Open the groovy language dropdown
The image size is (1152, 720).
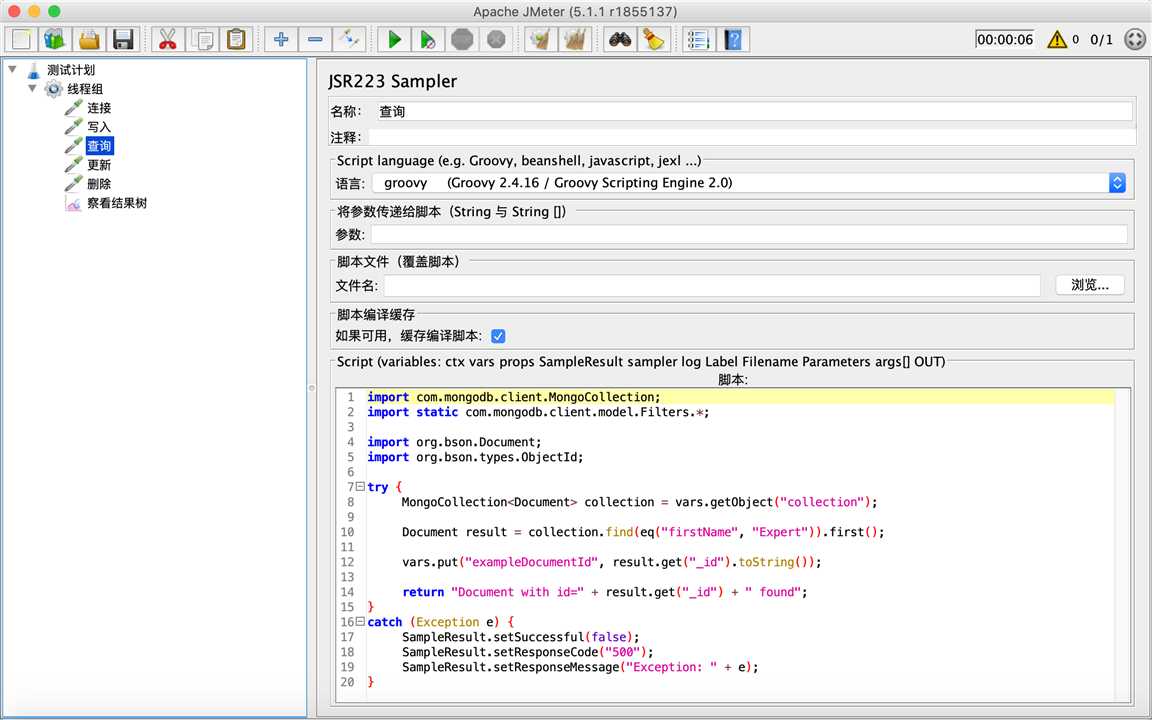tap(1117, 183)
